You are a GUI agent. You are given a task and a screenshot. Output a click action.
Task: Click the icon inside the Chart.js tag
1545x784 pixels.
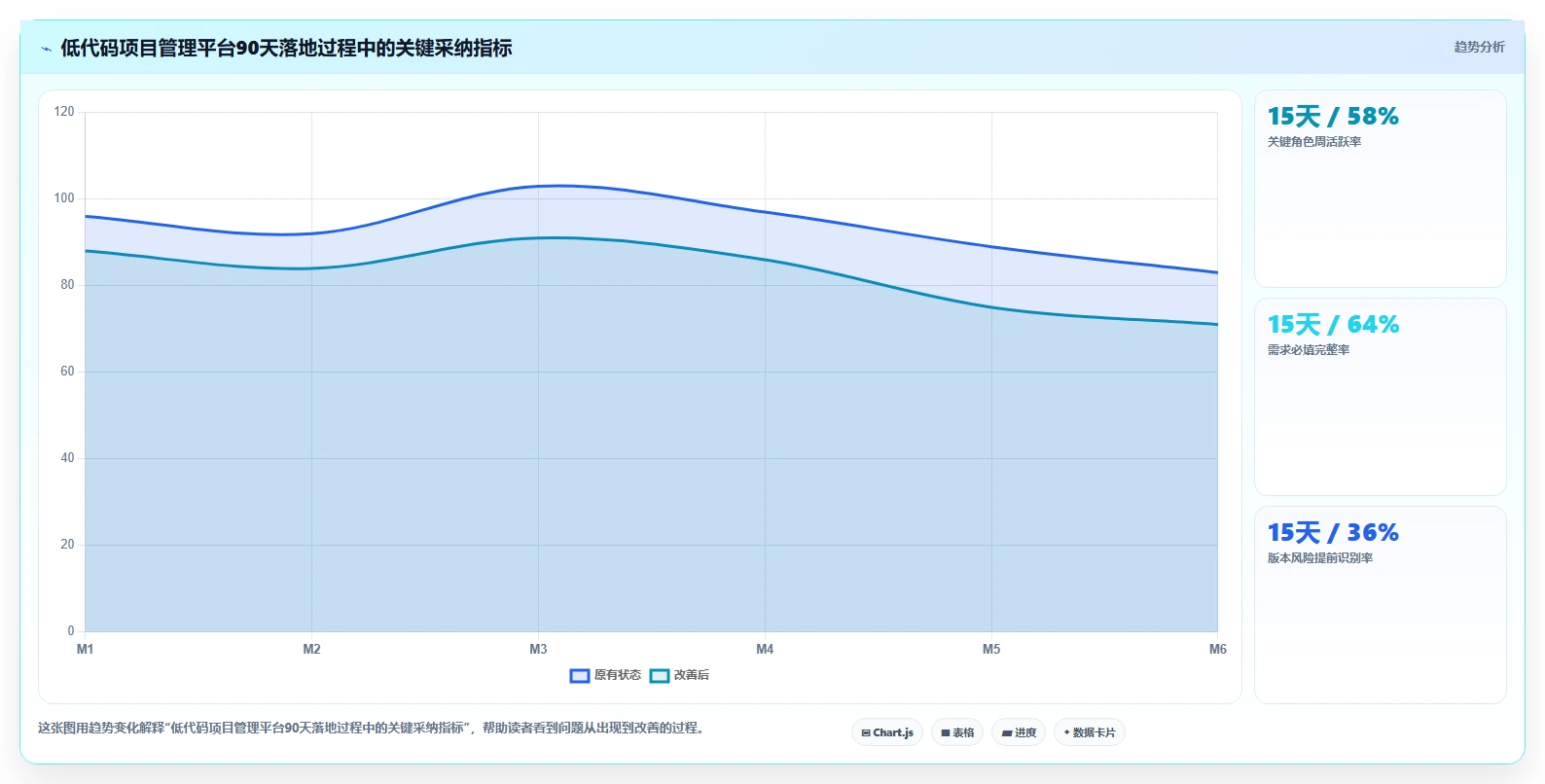point(866,733)
